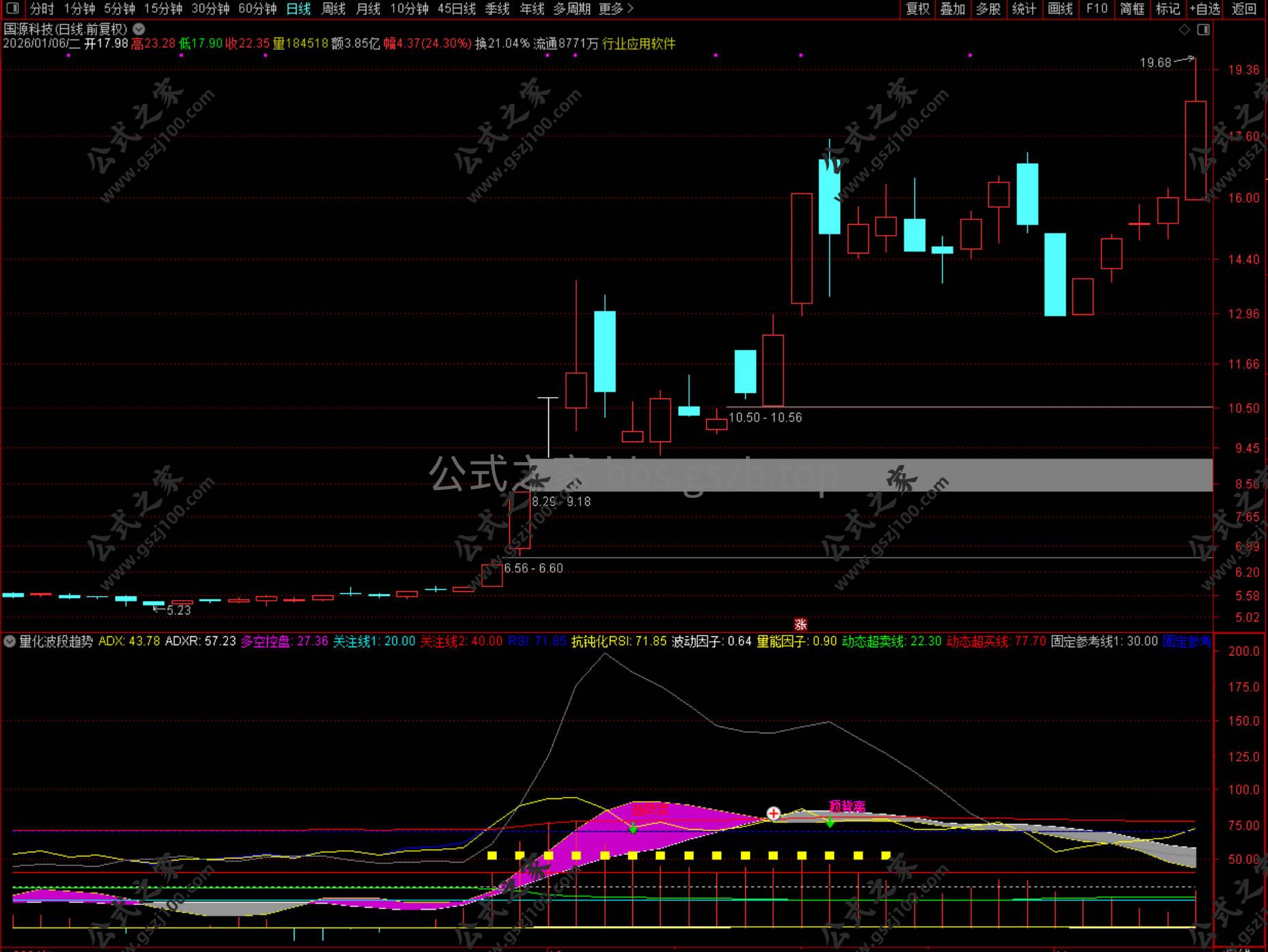Viewport: 1268px width, 952px height.
Task: Click the 顶背离 signal label
Action: click(847, 806)
